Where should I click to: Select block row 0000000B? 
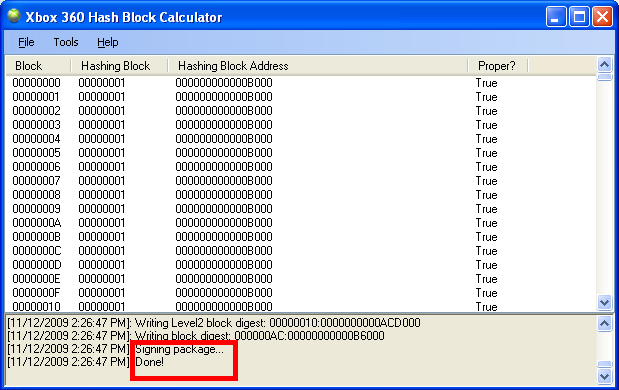[301, 237]
